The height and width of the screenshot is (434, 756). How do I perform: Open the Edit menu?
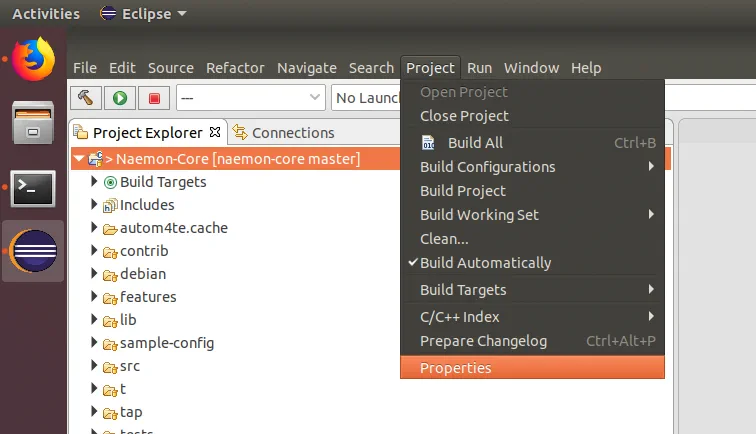click(x=122, y=68)
